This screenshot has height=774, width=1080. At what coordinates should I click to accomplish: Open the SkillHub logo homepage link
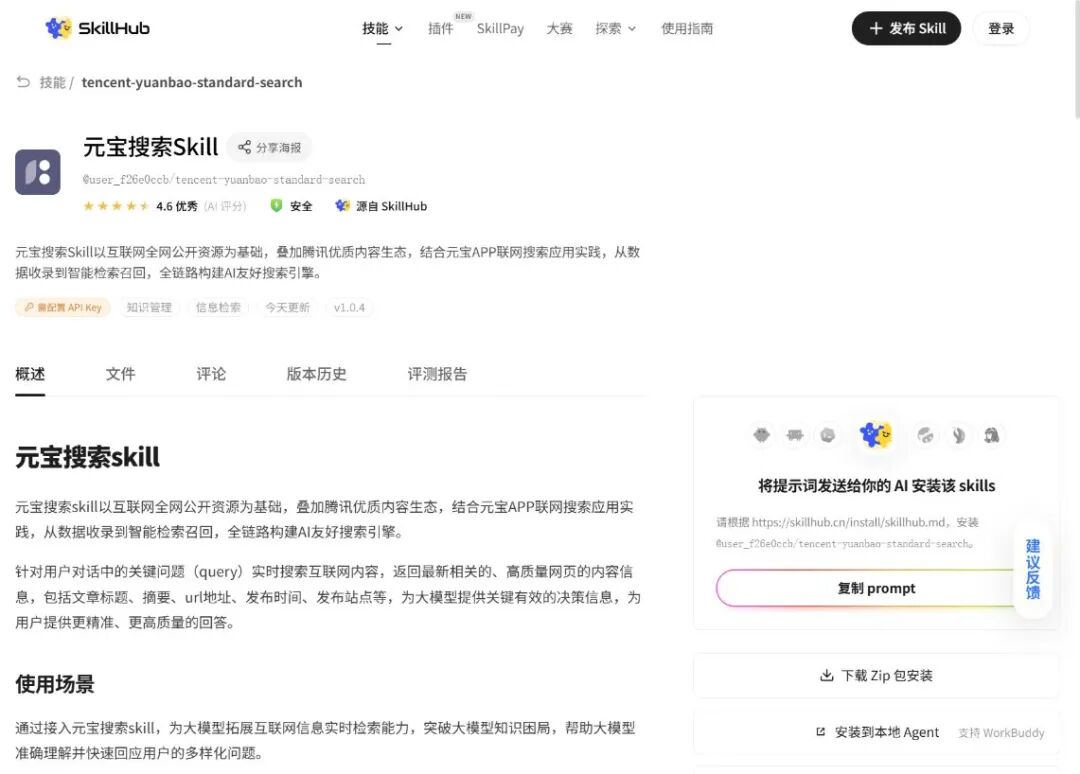click(97, 28)
